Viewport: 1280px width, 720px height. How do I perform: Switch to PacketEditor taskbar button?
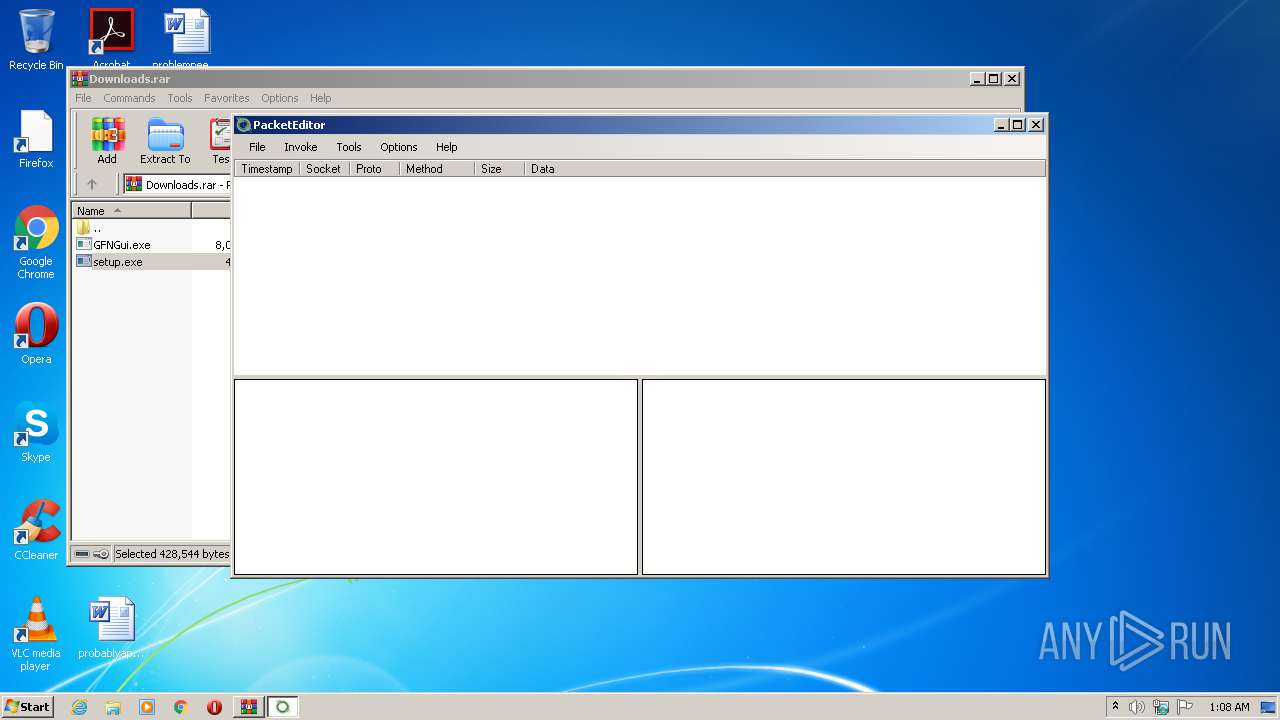[282, 707]
